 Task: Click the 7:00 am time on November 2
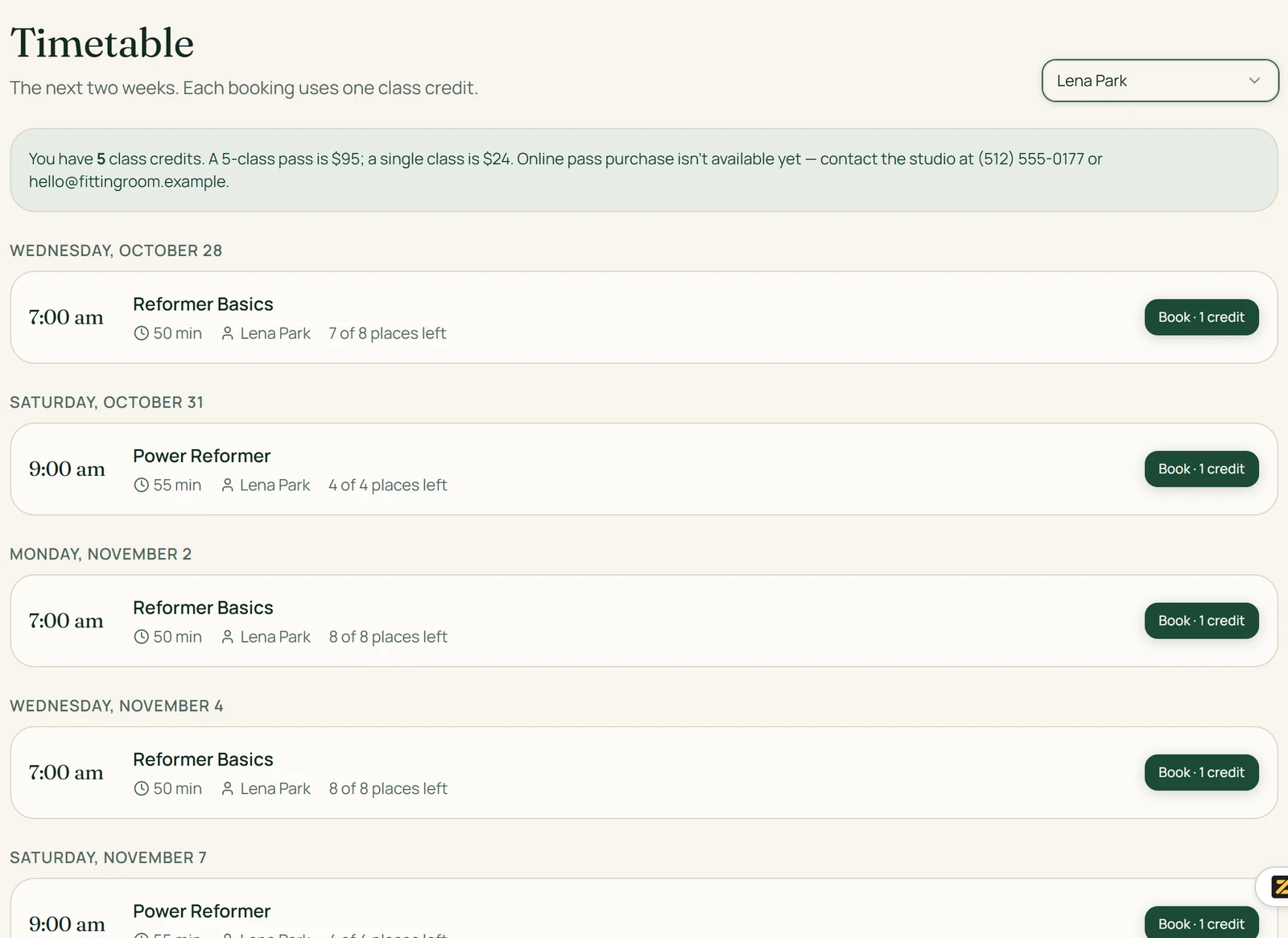pos(66,621)
